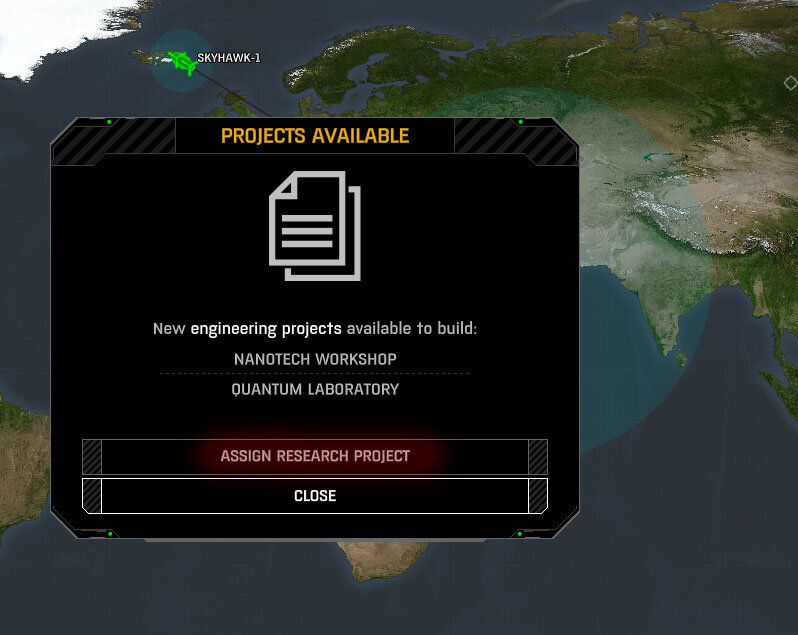Click the documents icon in dialog

(315, 226)
